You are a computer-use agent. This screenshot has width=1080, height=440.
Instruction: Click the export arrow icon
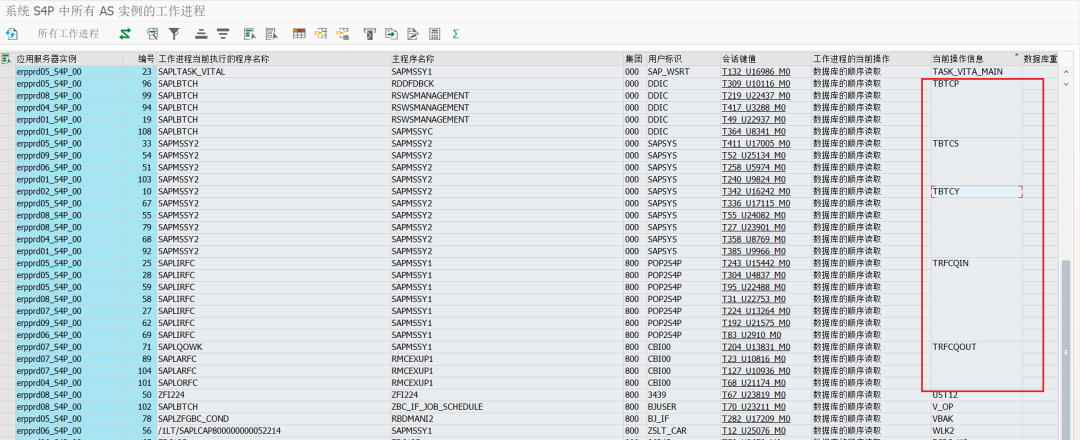coord(391,33)
